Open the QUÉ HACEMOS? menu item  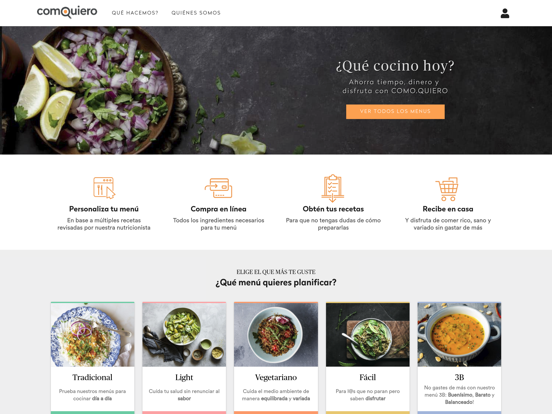135,13
